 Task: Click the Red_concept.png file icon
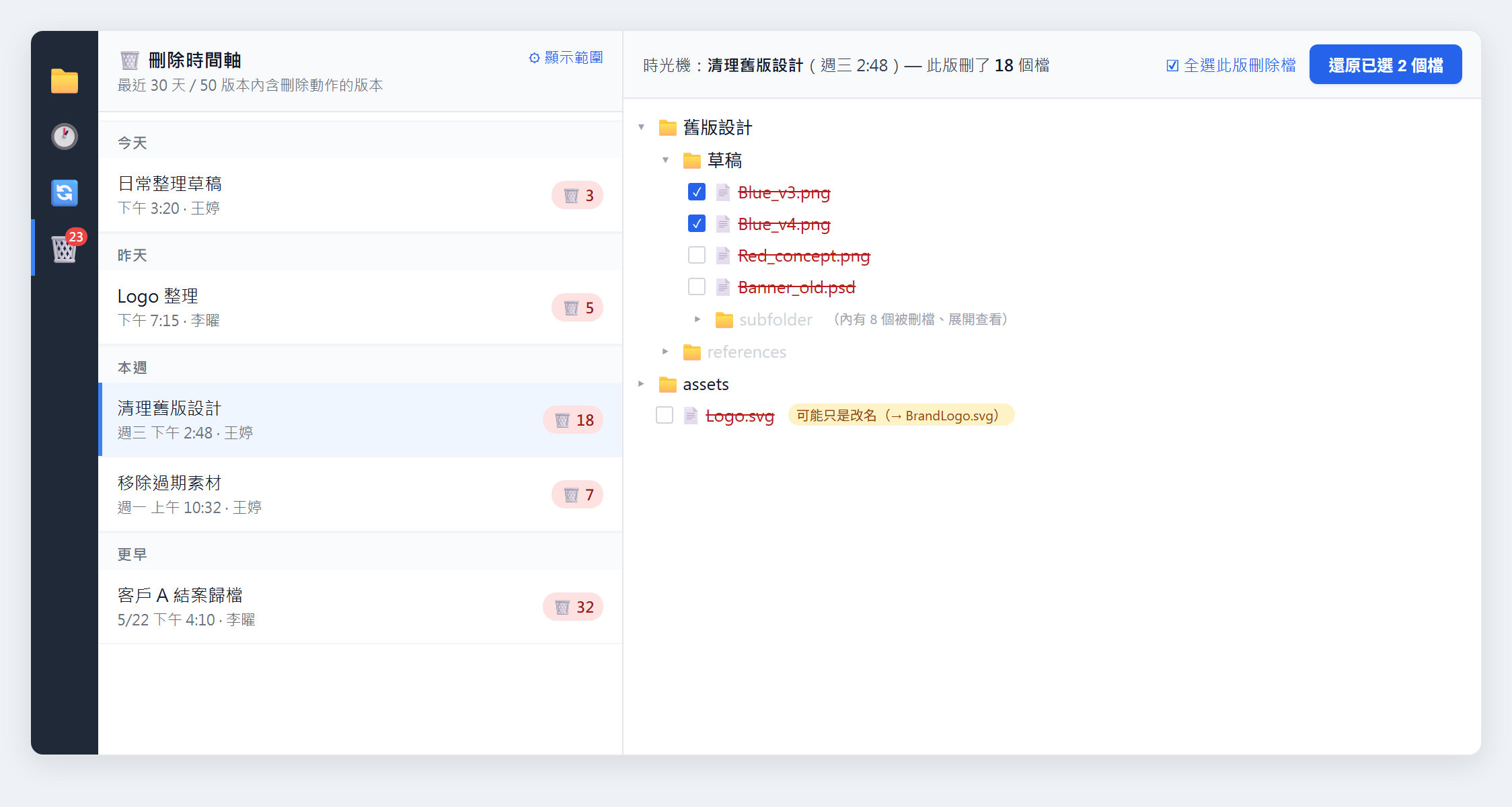coord(723,256)
